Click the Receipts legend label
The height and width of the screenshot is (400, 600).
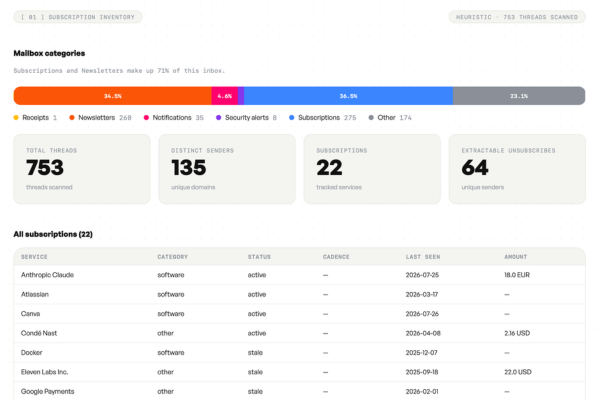(x=36, y=118)
